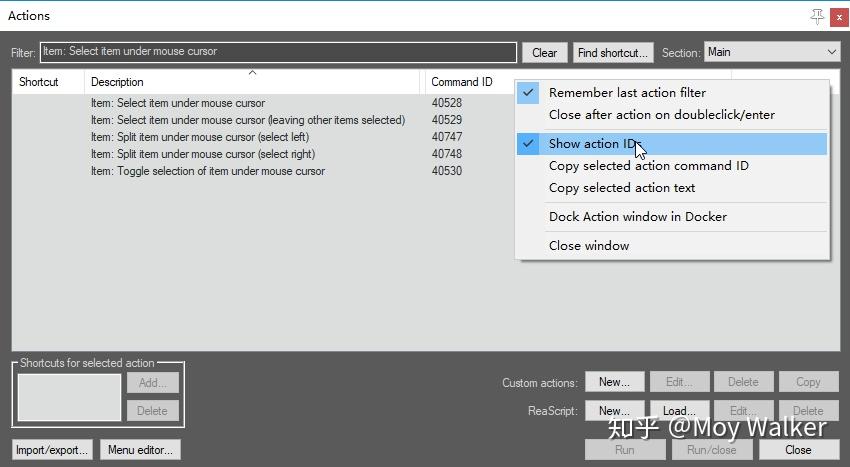Click the Import/export button

pyautogui.click(x=53, y=450)
